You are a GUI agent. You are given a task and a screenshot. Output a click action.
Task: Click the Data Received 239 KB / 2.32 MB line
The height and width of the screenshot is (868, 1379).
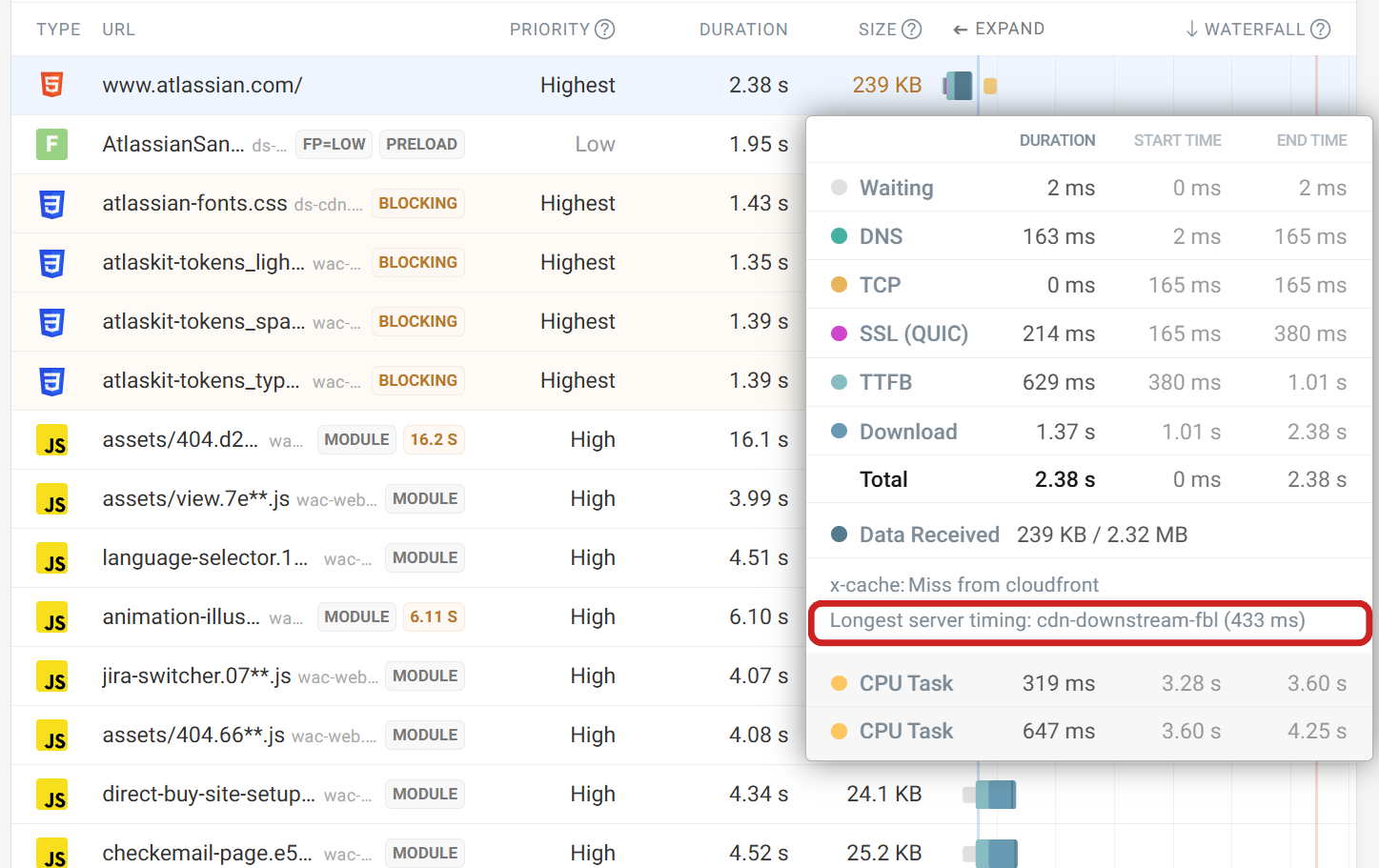point(1008,535)
